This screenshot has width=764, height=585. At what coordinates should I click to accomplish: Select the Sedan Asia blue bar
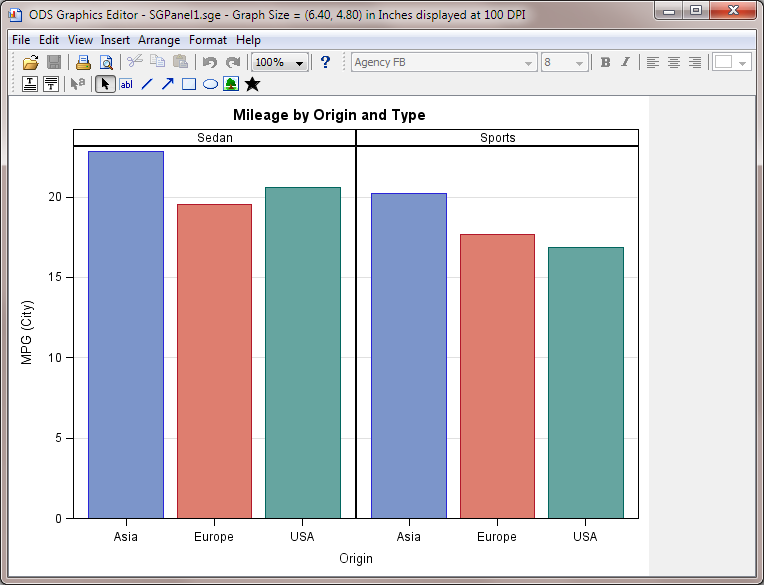point(126,335)
